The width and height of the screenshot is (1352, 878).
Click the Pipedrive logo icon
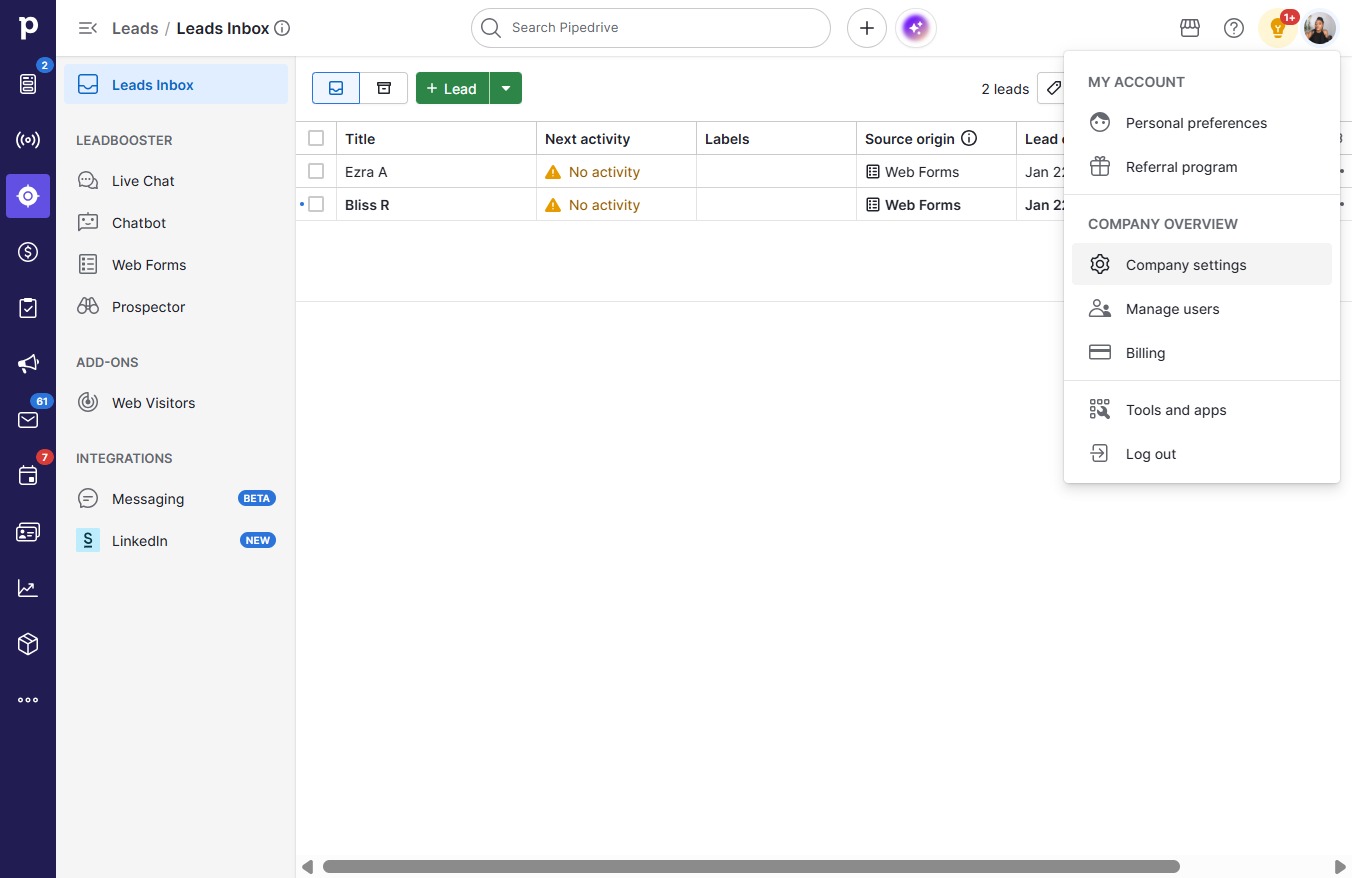[x=28, y=28]
